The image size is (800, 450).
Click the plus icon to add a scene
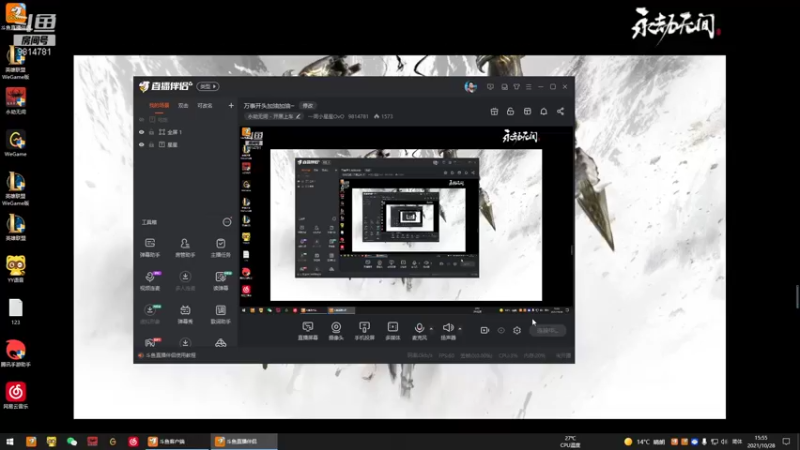[231, 106]
